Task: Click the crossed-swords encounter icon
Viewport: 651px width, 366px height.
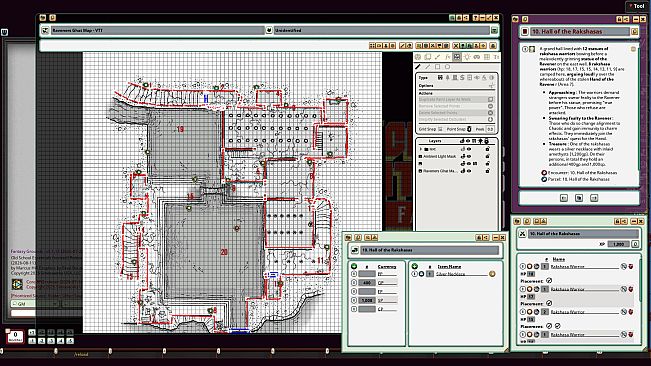Action: coord(522,234)
